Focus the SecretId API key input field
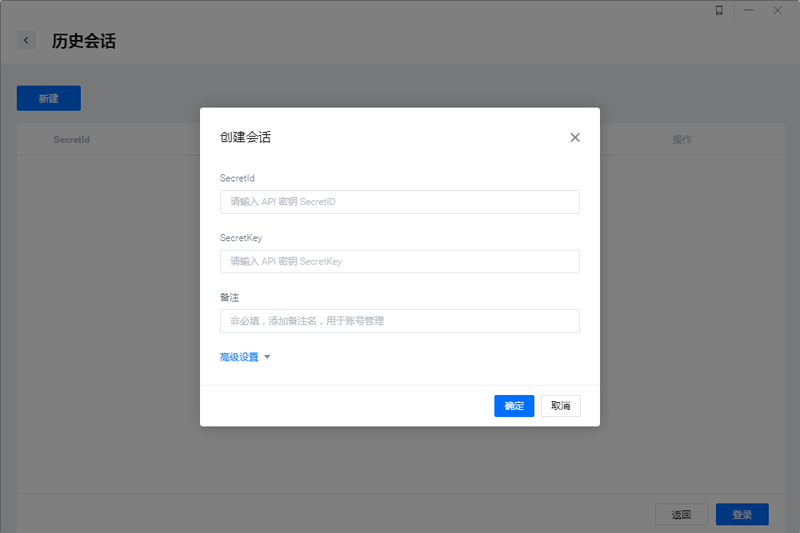Image resolution: width=800 pixels, height=533 pixels. pyautogui.click(x=399, y=202)
